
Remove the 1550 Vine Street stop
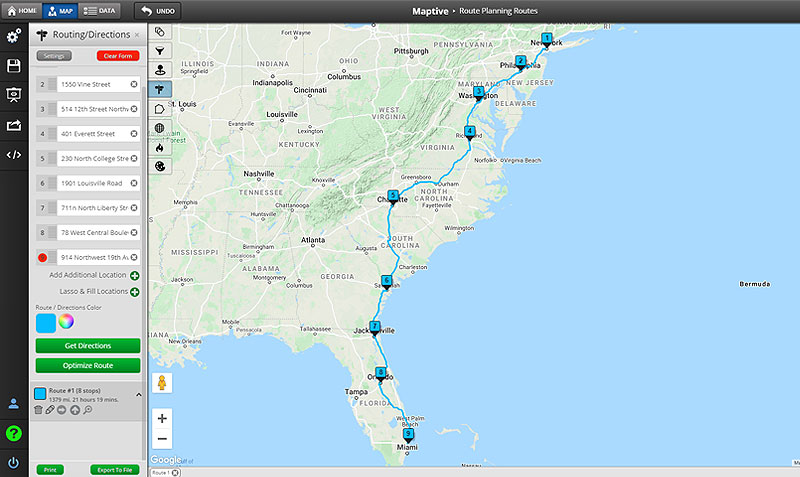coord(134,85)
